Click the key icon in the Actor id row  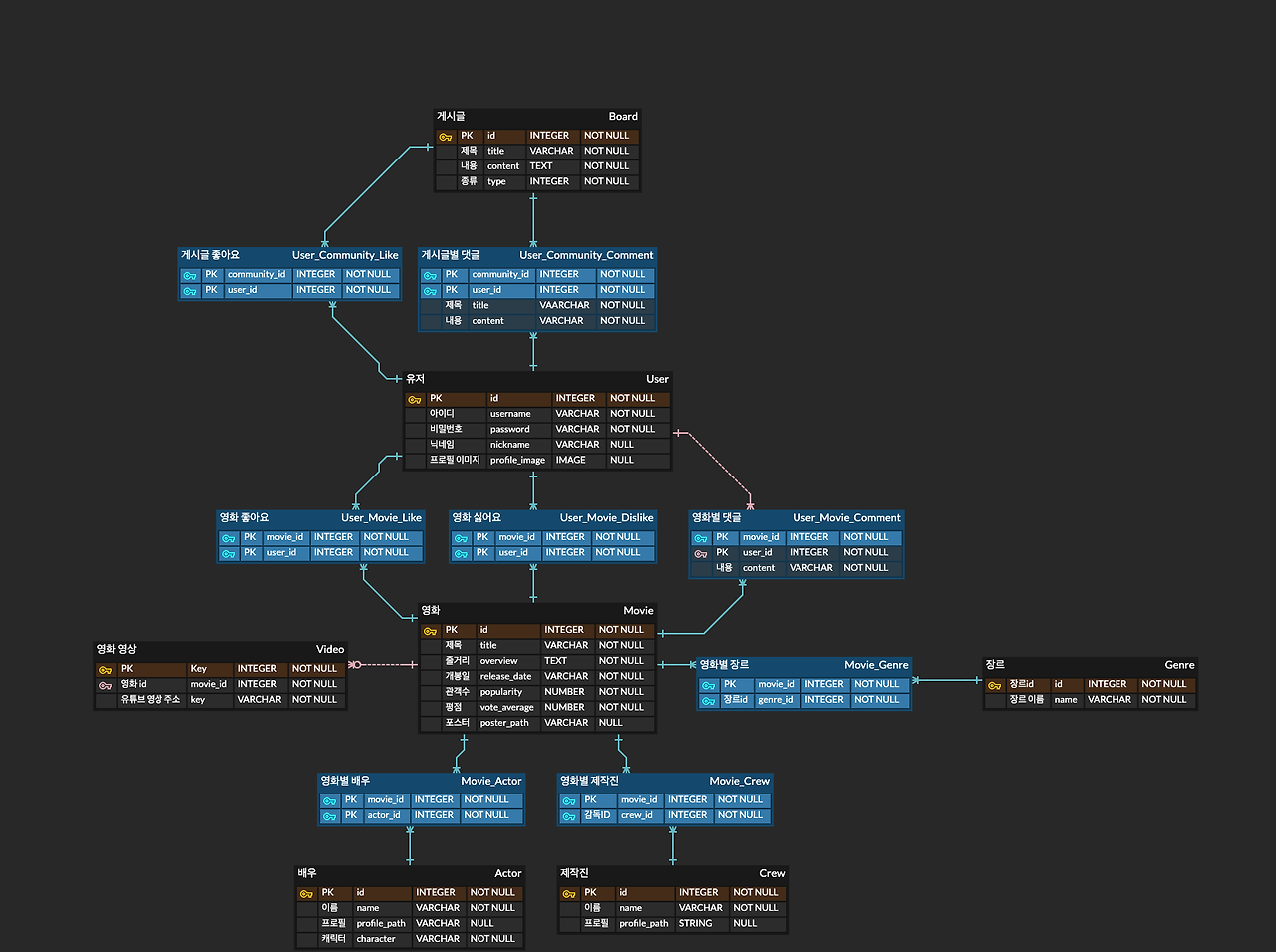coord(306,894)
